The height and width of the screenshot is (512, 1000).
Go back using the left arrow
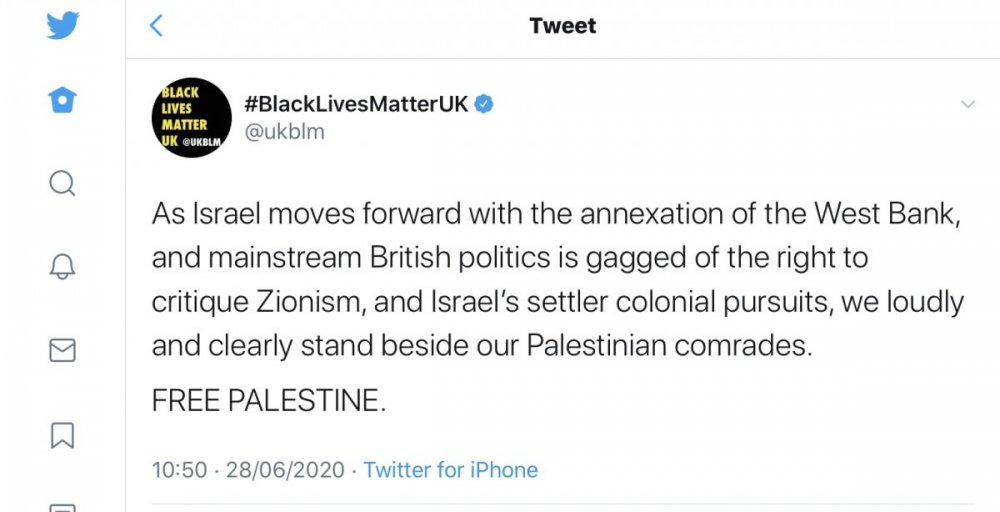click(x=155, y=26)
